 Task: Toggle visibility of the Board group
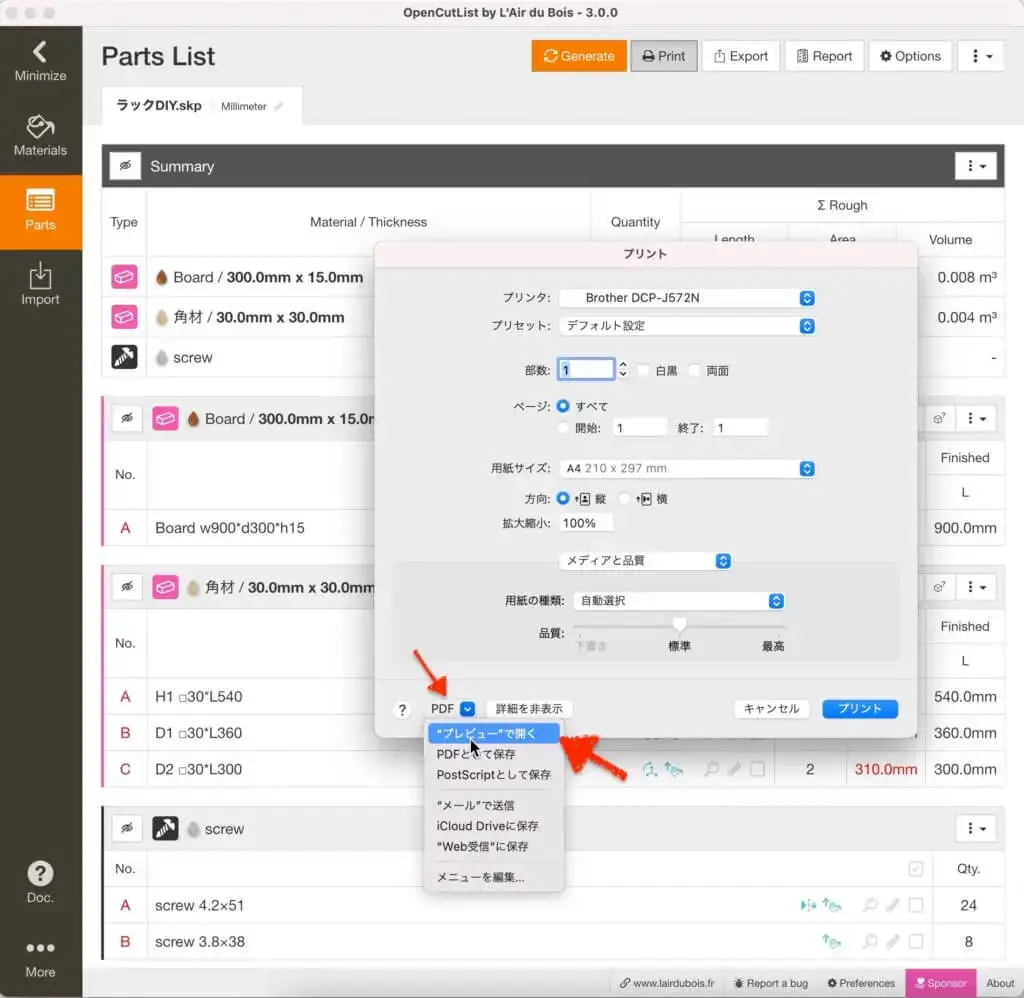pyautogui.click(x=127, y=418)
